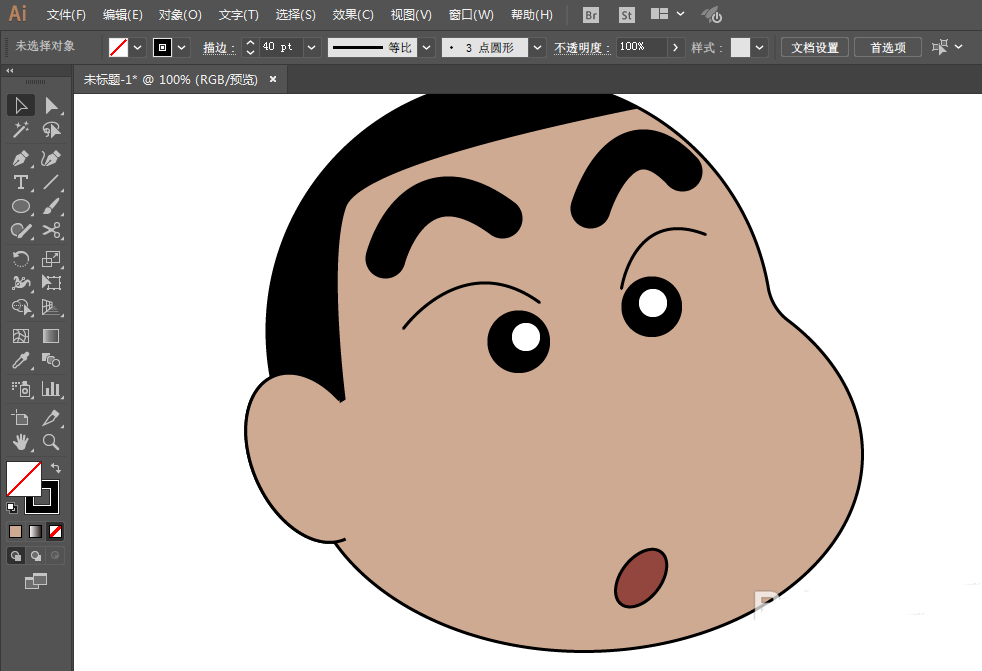Viewport: 982px width, 671px height.
Task: Set paint mode to None
Action: click(56, 531)
